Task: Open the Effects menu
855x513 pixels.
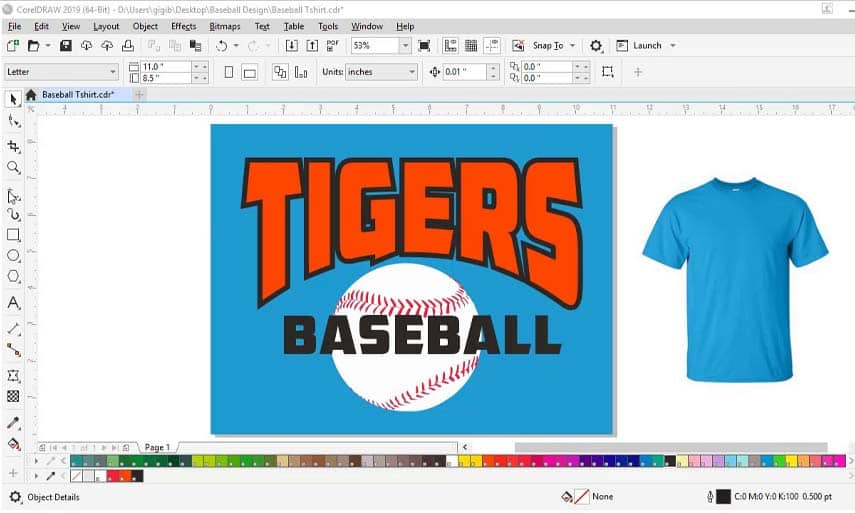Action: [x=183, y=26]
